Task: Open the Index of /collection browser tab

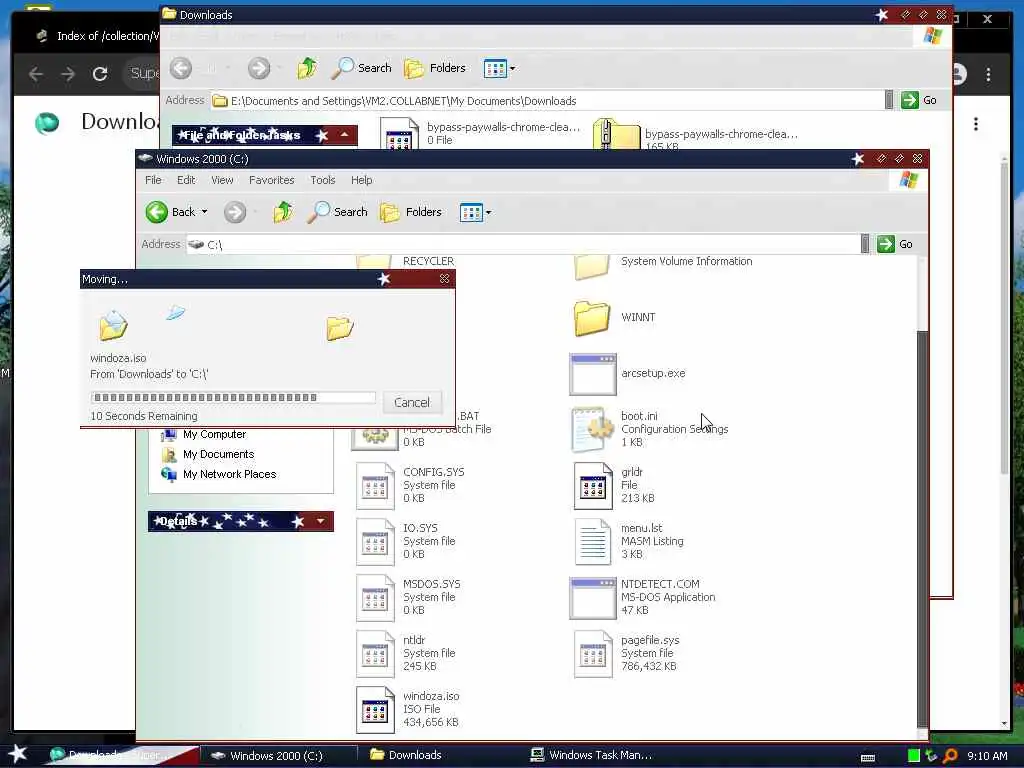Action: click(98, 36)
